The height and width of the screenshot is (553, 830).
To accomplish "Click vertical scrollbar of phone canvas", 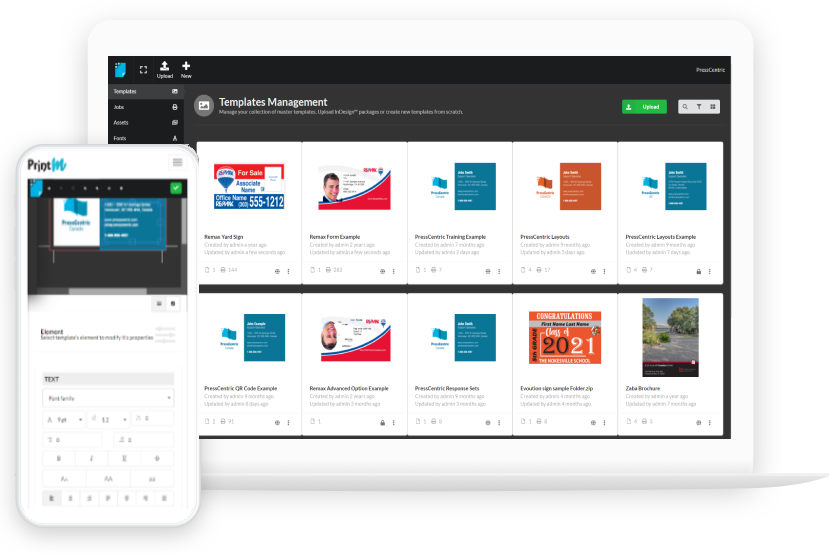I will point(184,222).
